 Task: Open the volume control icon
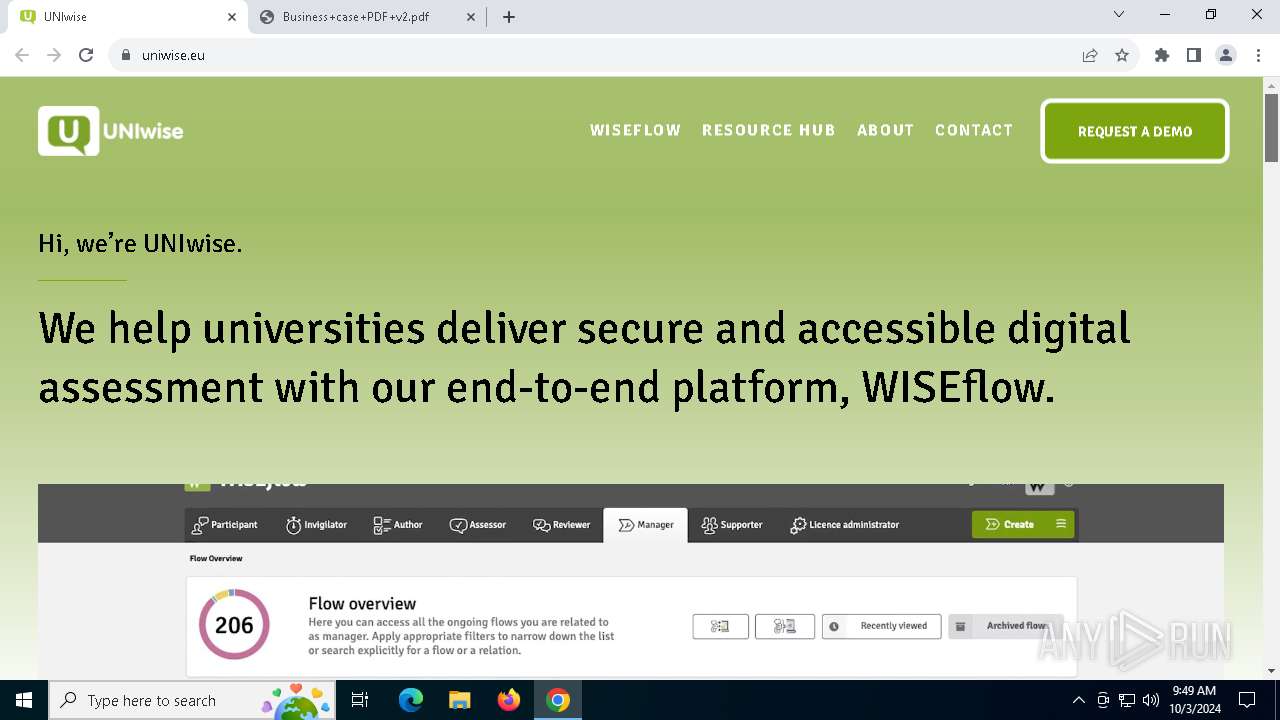pyautogui.click(x=1151, y=700)
